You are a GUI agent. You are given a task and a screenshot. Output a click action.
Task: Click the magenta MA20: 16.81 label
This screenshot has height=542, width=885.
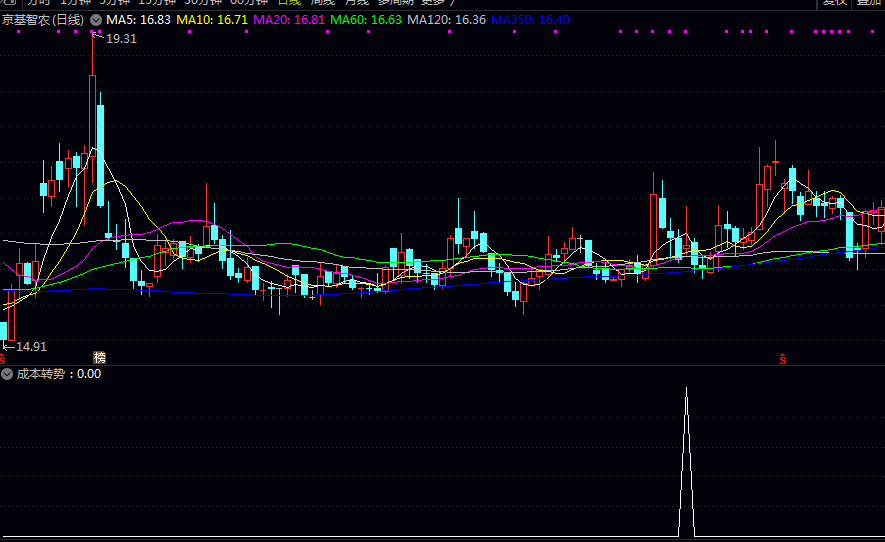[x=289, y=20]
